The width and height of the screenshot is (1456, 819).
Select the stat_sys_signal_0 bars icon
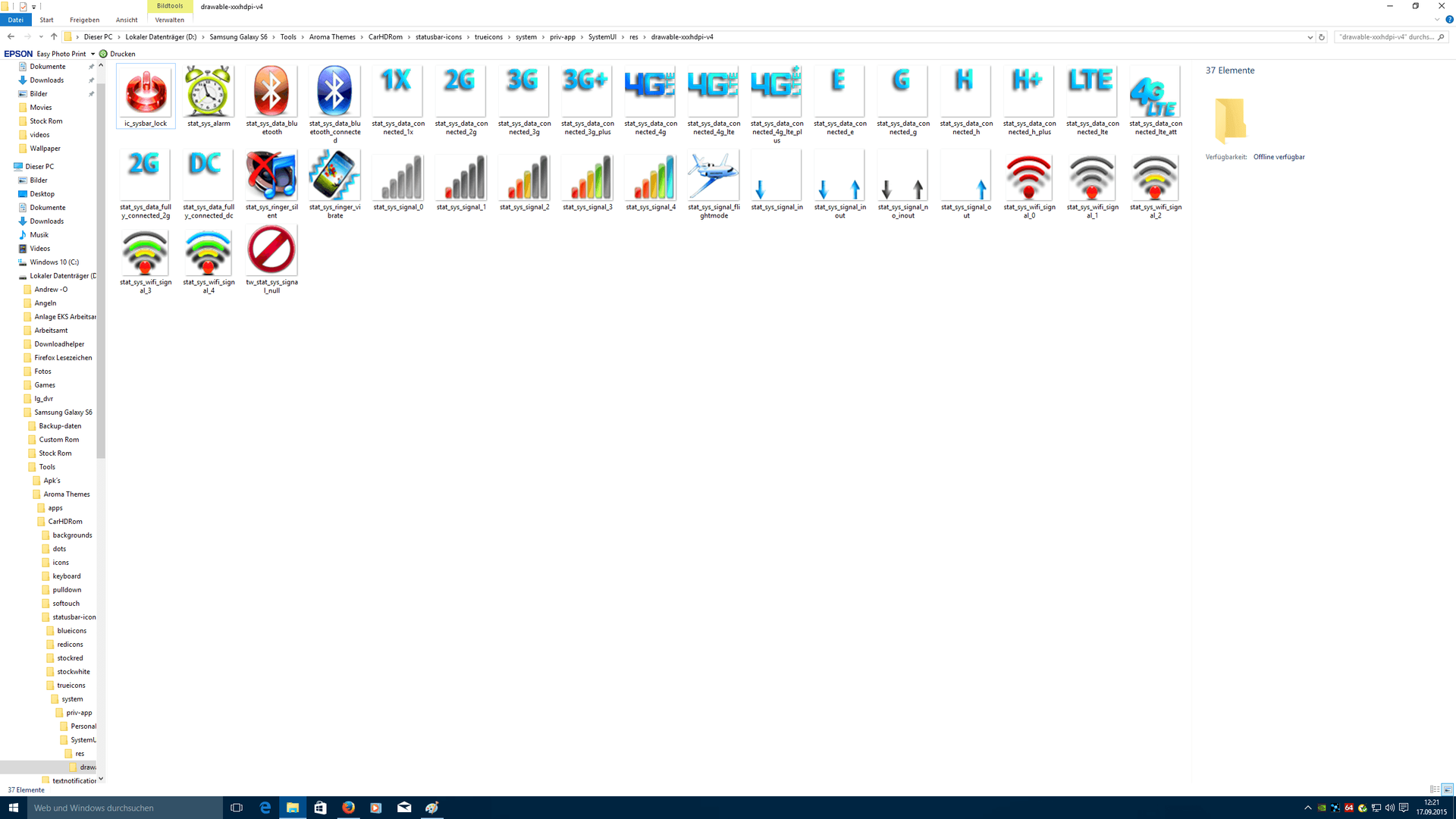pyautogui.click(x=398, y=180)
